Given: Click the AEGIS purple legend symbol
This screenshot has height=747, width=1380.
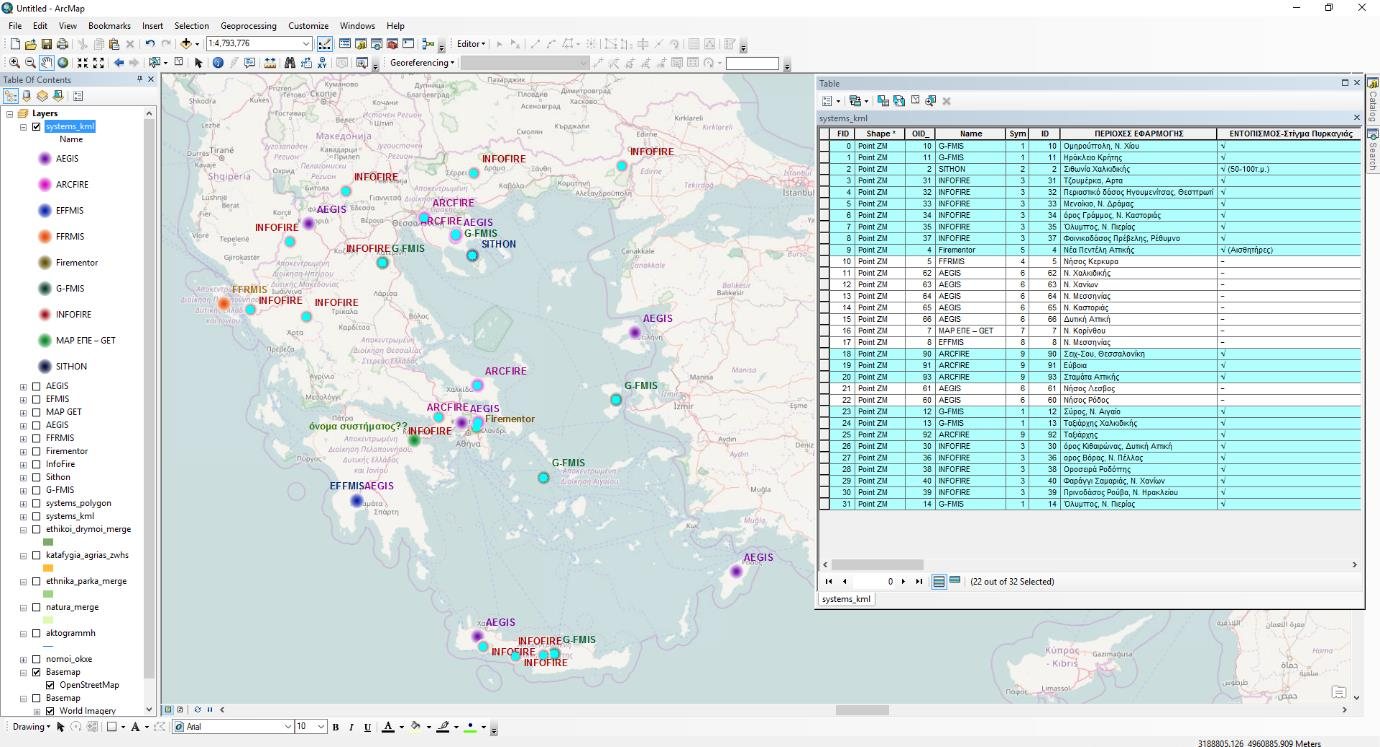Looking at the screenshot, I should 44,158.
